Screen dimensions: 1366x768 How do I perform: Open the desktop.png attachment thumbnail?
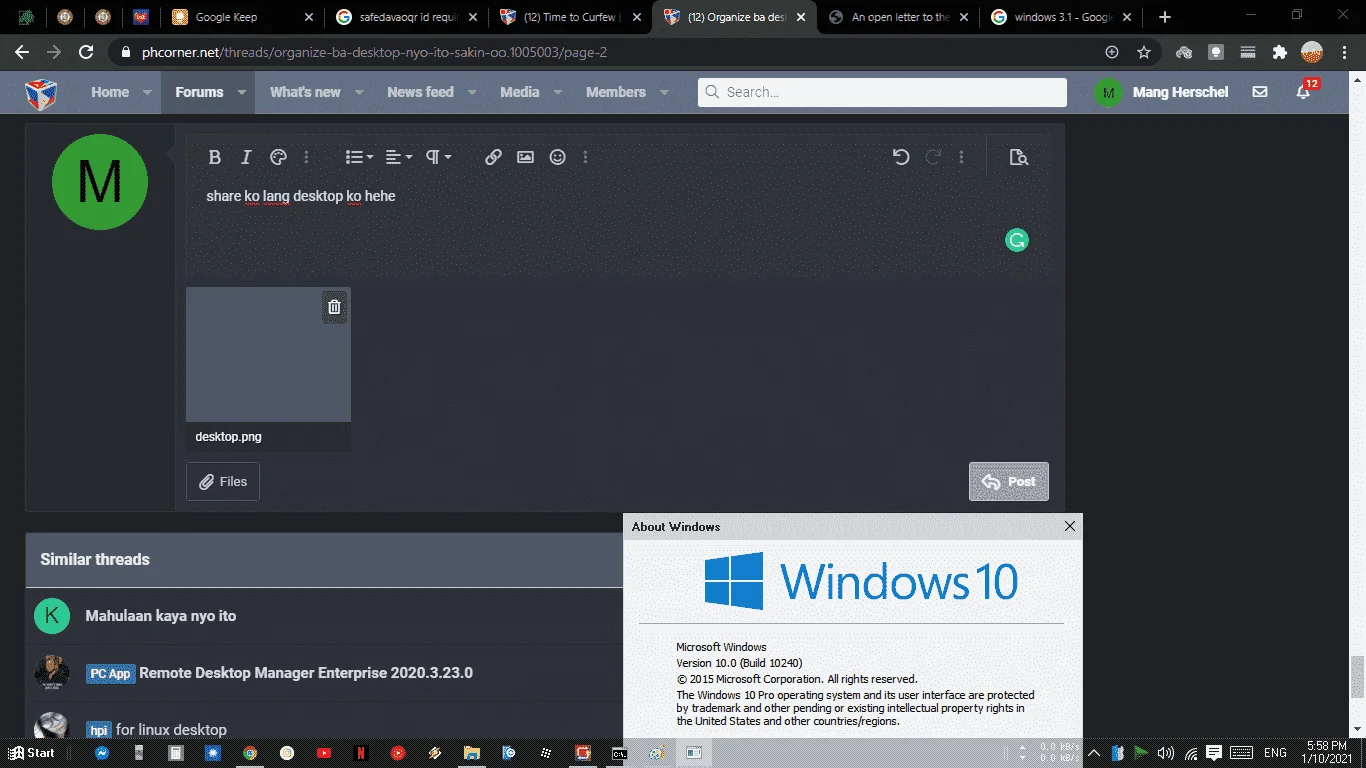[x=268, y=355]
